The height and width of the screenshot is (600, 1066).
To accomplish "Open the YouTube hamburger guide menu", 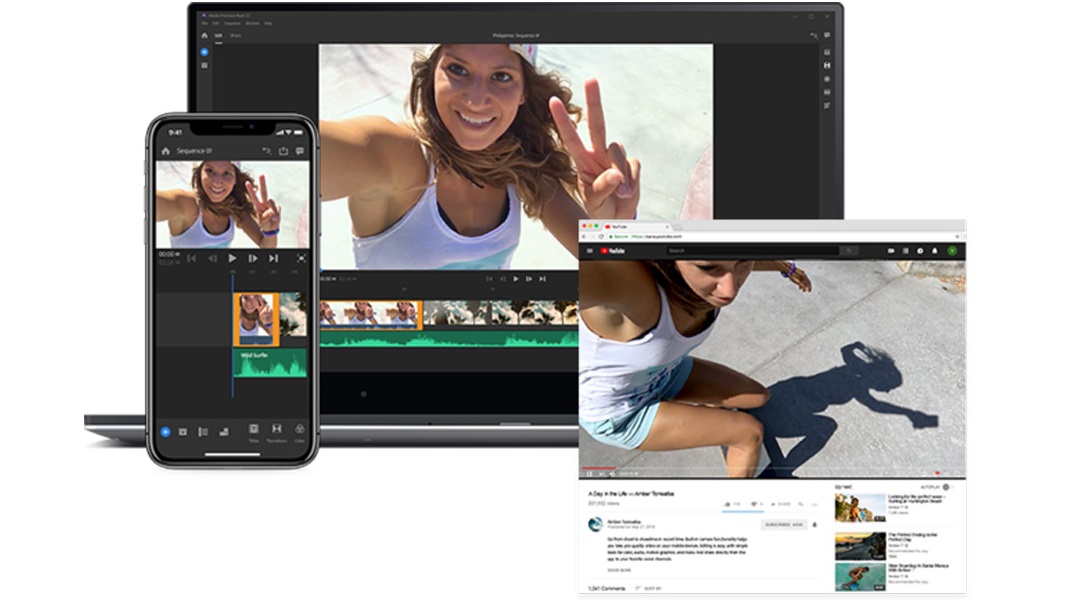I will pyautogui.click(x=590, y=251).
